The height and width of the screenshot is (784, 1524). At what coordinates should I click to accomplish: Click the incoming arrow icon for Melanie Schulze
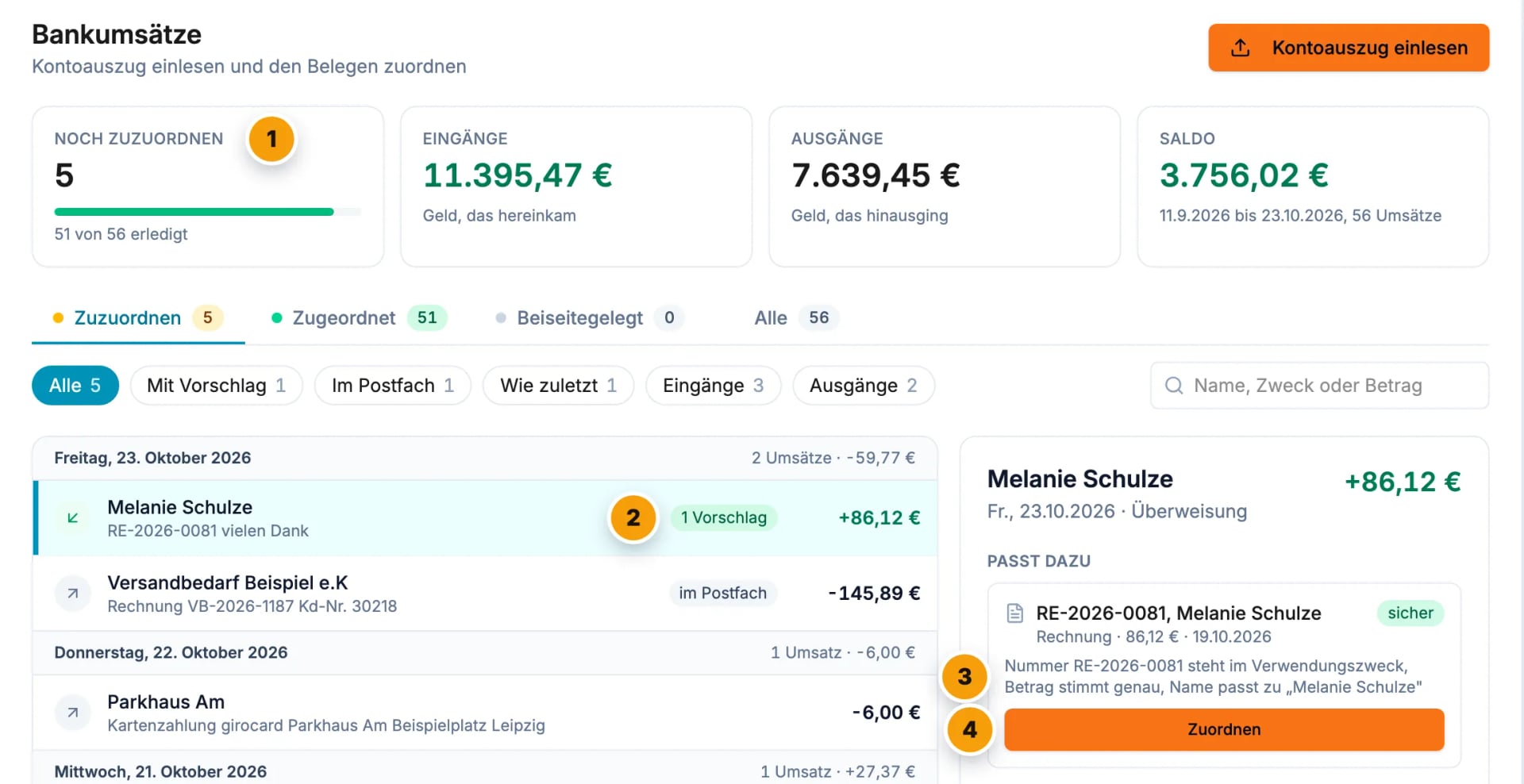(72, 517)
